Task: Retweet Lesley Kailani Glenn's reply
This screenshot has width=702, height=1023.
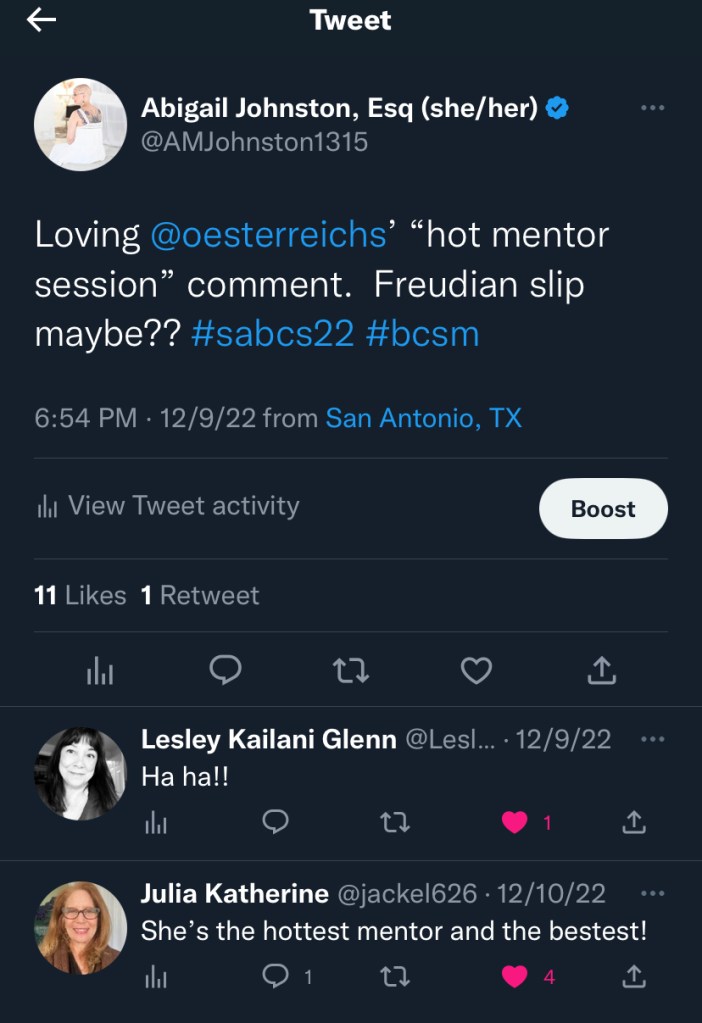Action: [x=396, y=822]
